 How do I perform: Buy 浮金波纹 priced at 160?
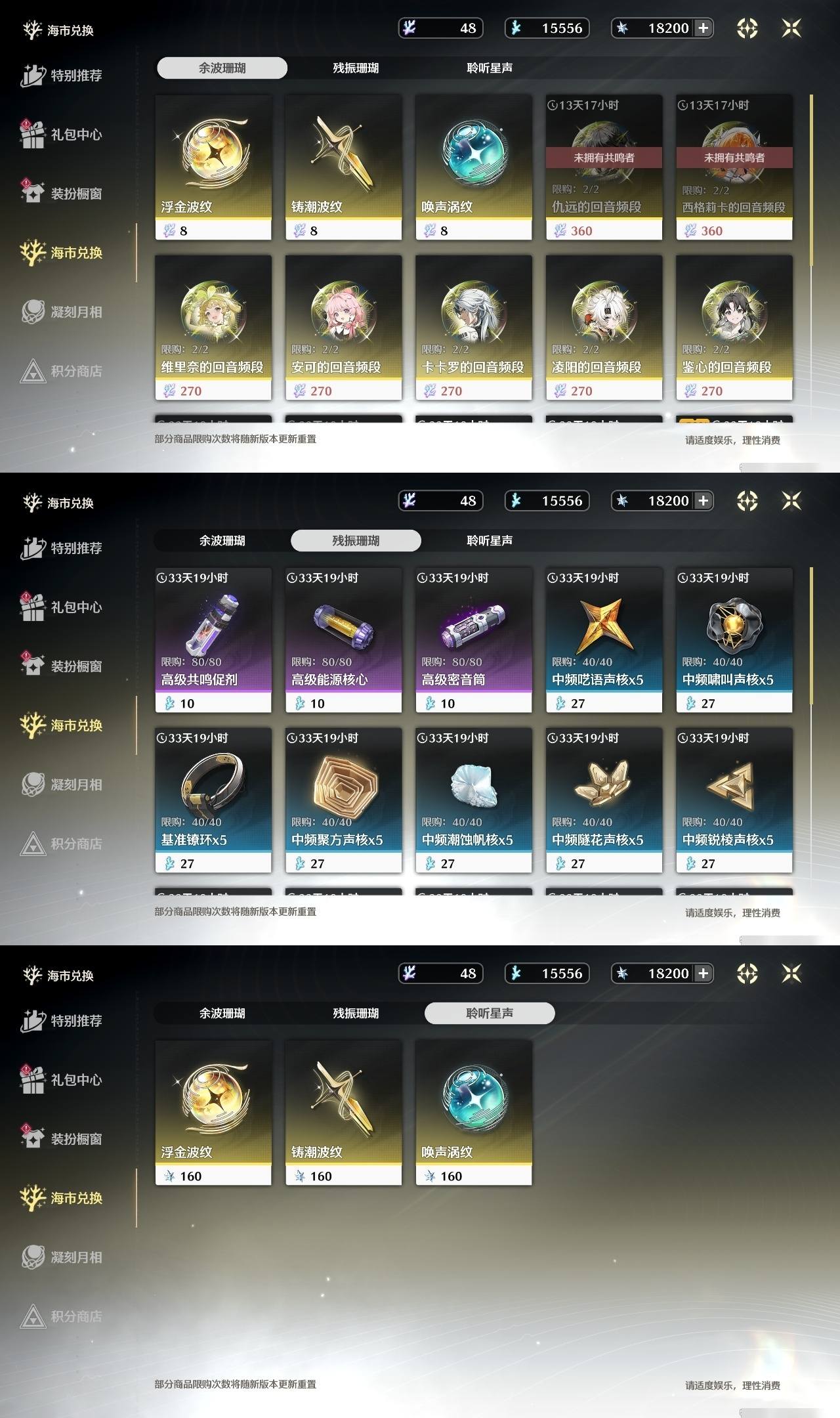tap(213, 1113)
